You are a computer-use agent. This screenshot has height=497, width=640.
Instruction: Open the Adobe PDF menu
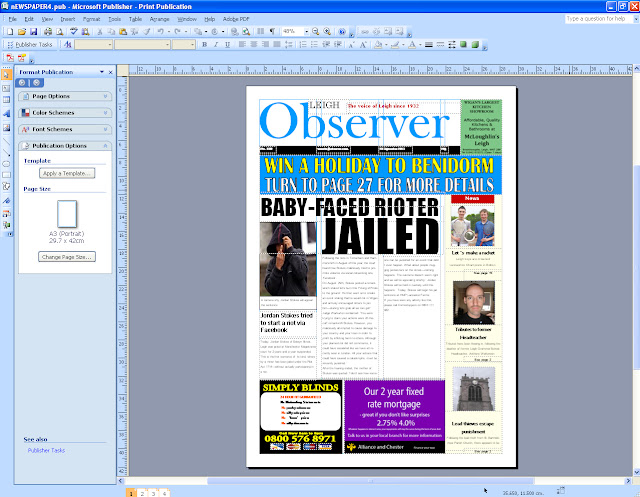pyautogui.click(x=236, y=19)
